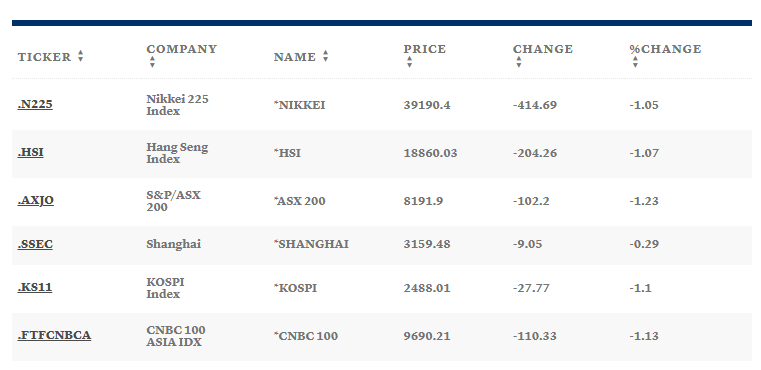Sort by Price using arrow icon
This screenshot has height=370, width=761.
pos(409,62)
